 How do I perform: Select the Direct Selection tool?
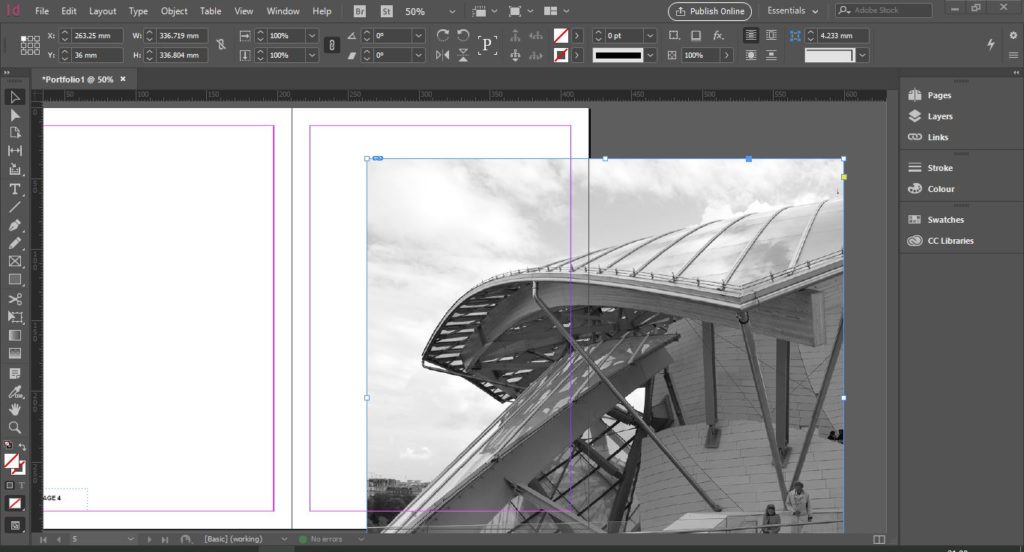pyautogui.click(x=14, y=115)
